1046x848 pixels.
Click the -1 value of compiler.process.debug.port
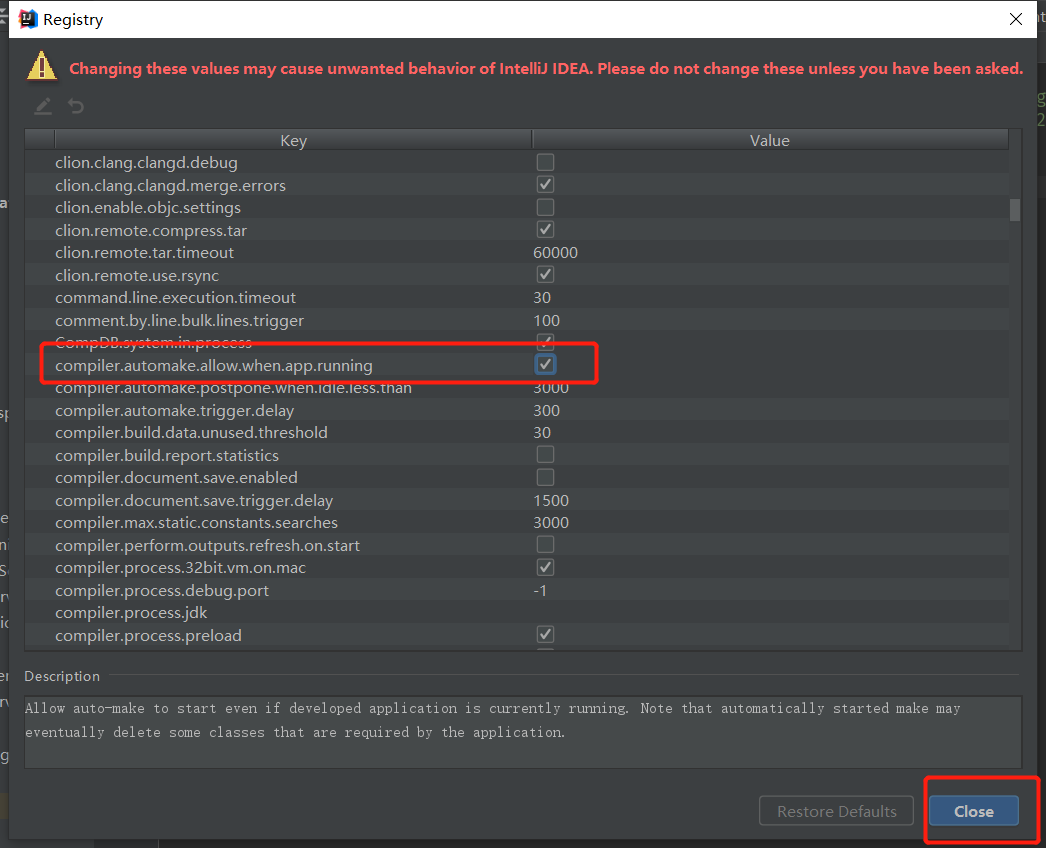click(540, 590)
